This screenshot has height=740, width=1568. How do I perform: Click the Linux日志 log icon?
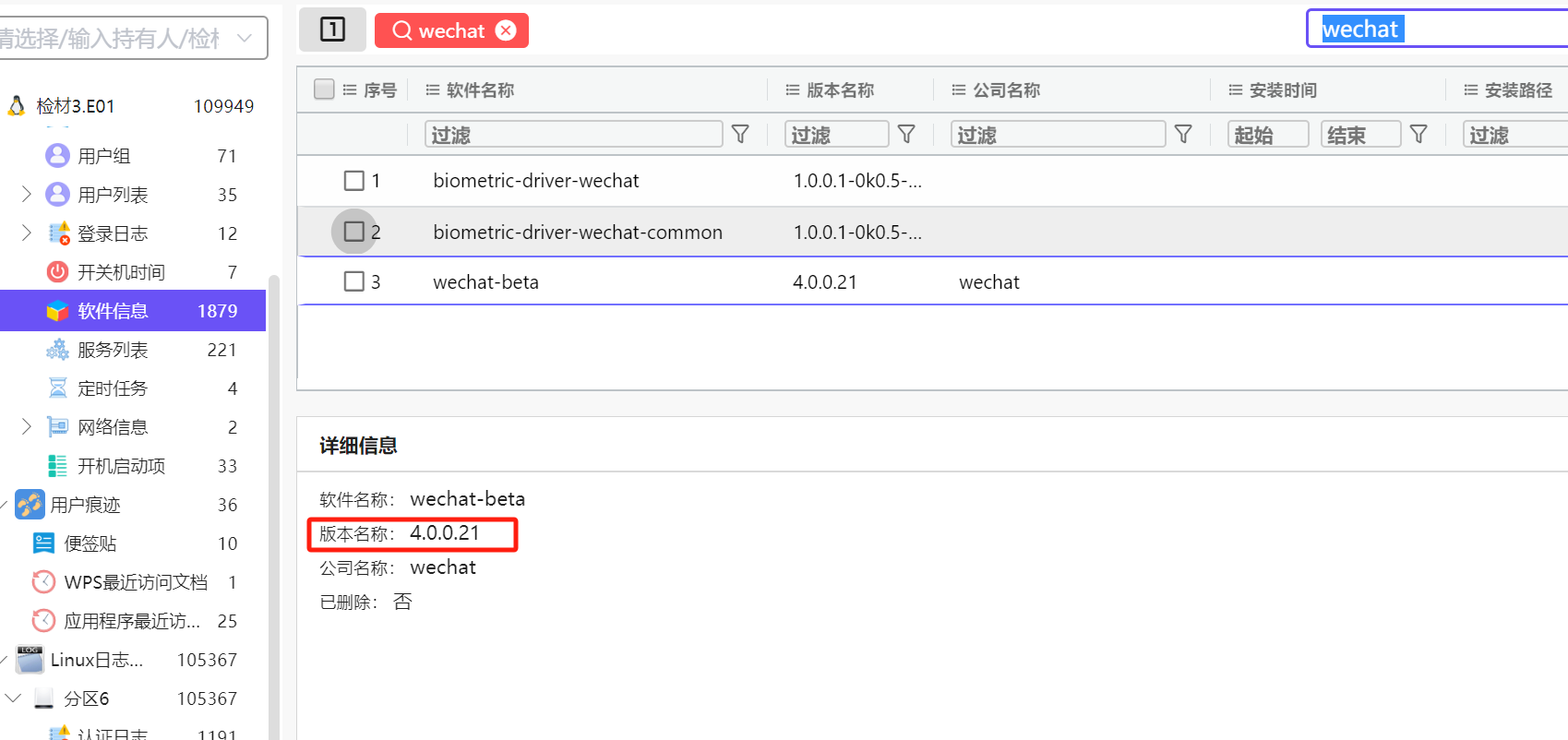pyautogui.click(x=30, y=659)
